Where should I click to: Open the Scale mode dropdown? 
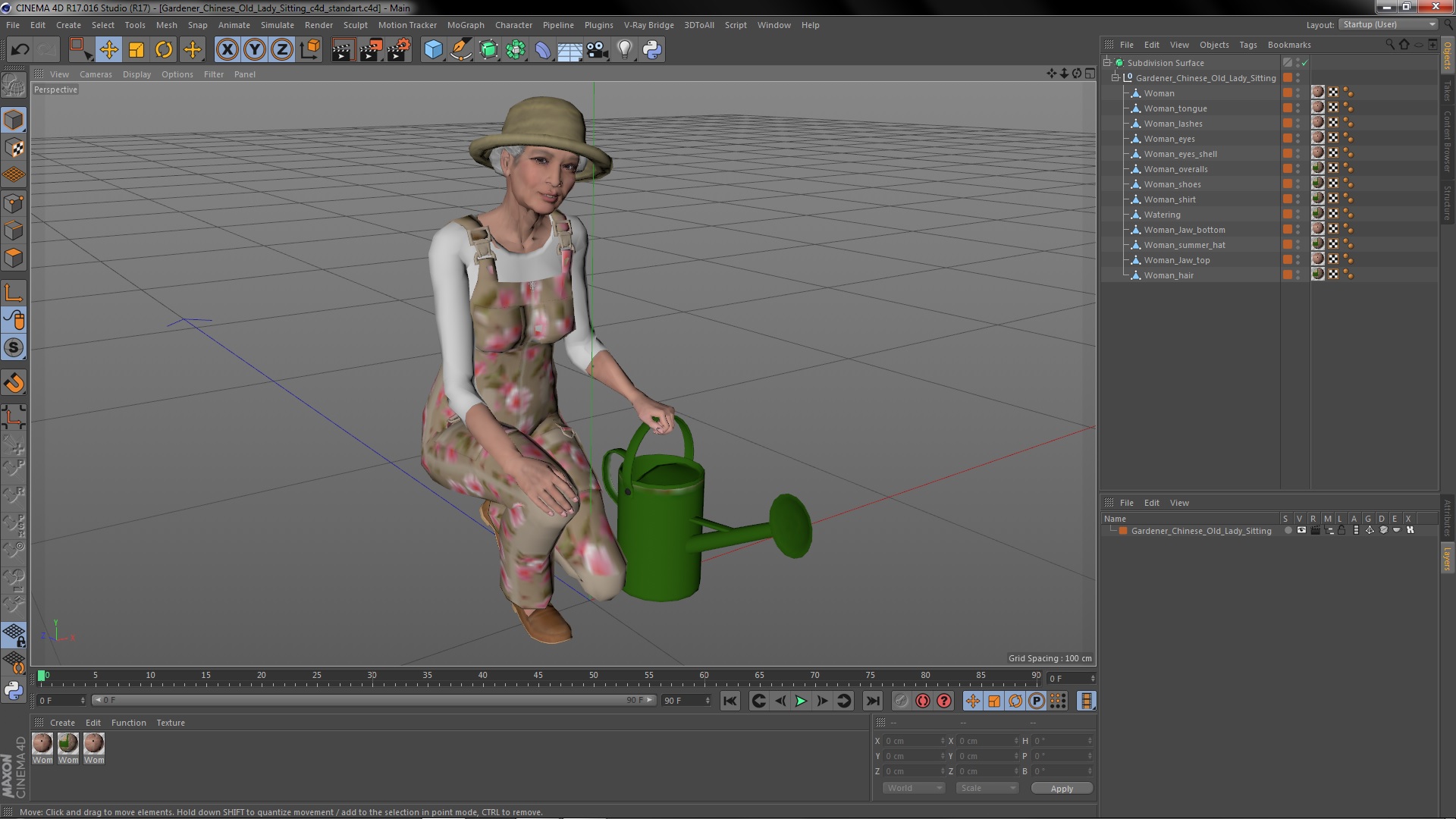tap(987, 789)
